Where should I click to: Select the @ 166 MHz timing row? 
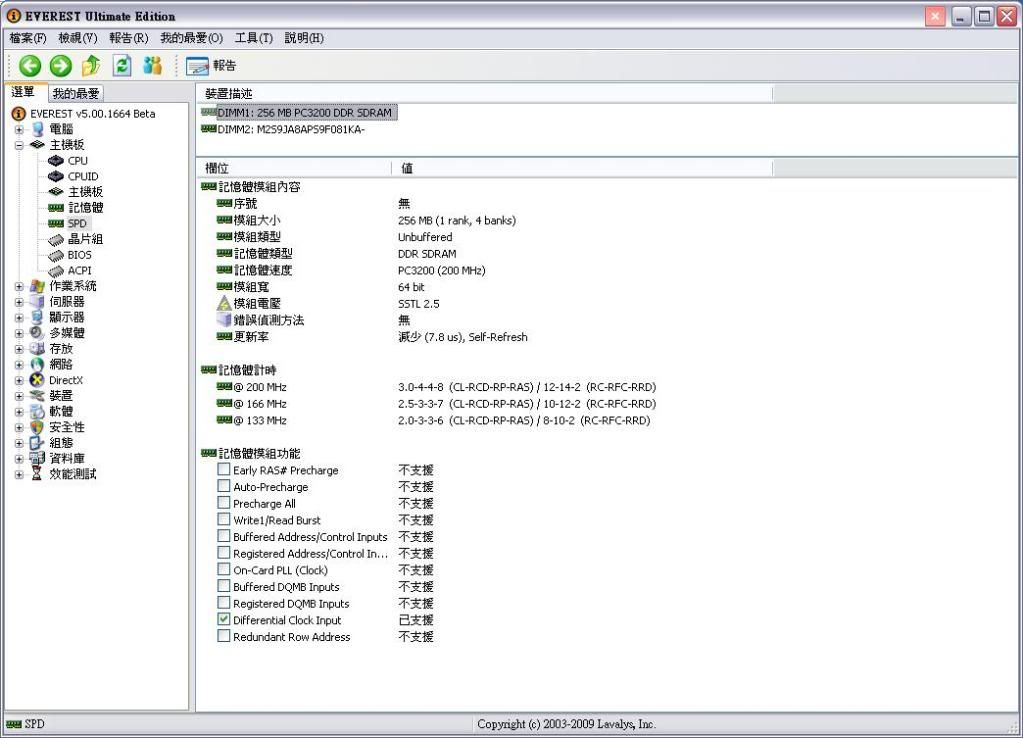pyautogui.click(x=436, y=404)
